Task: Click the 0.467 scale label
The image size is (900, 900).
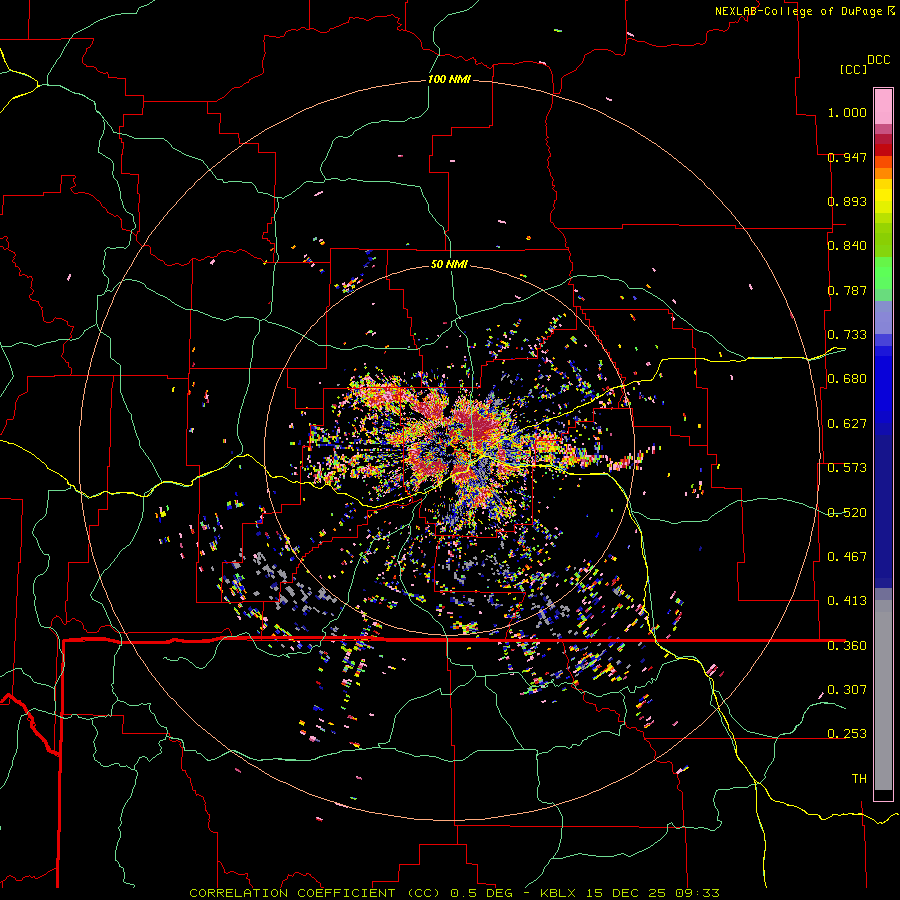Action: point(847,557)
